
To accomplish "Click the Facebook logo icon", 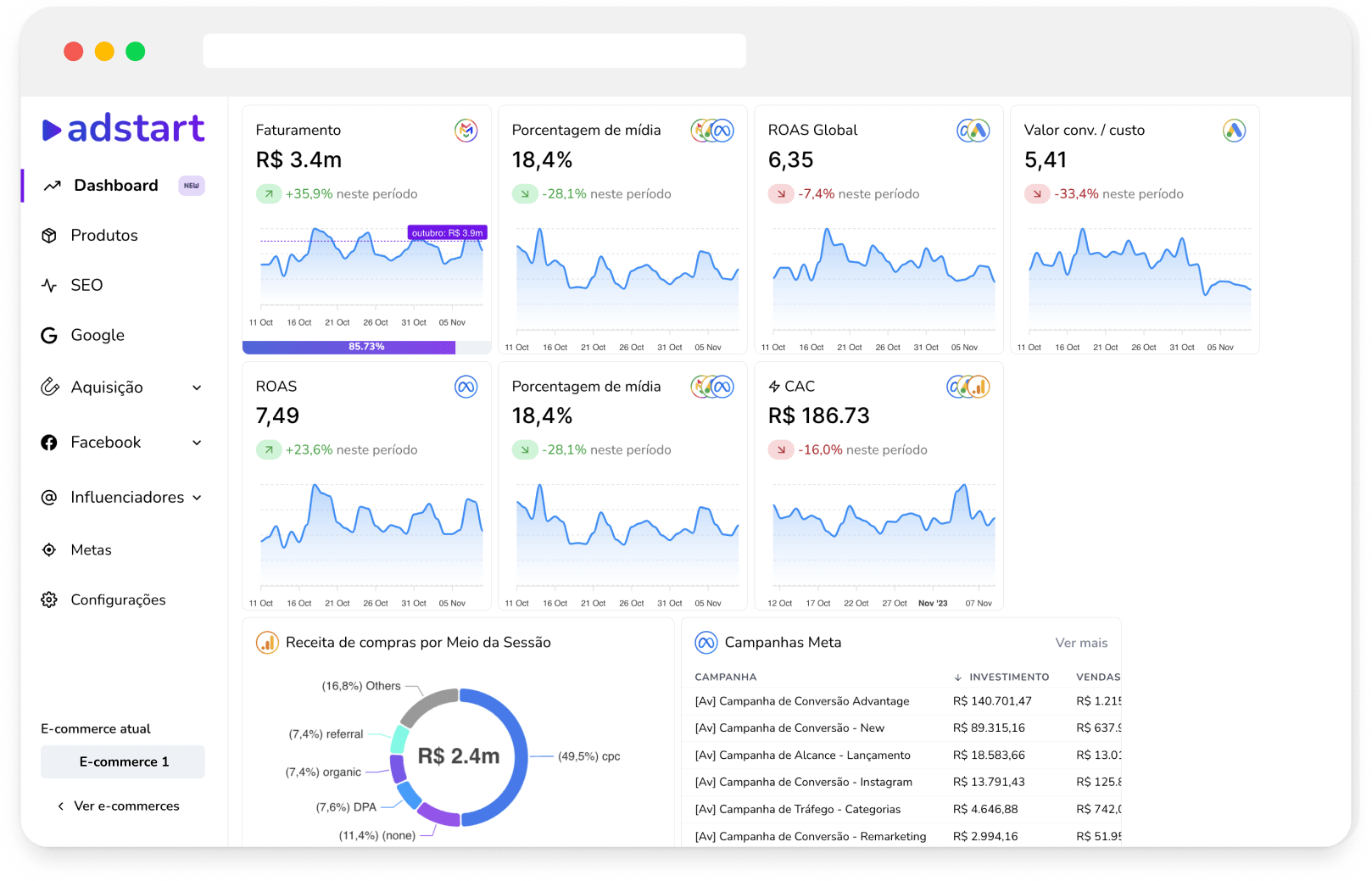I will 49,443.
